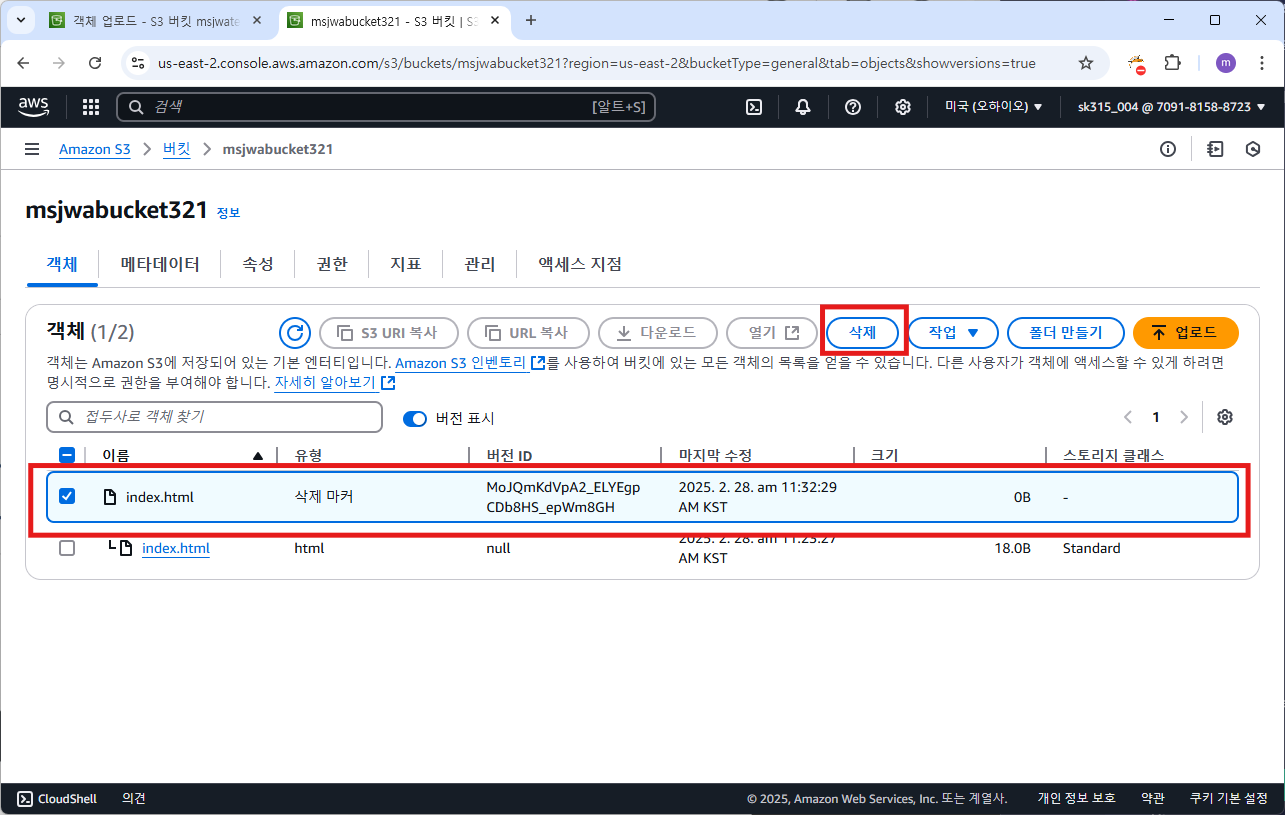Check the index.html null version row checkbox

tap(67, 548)
